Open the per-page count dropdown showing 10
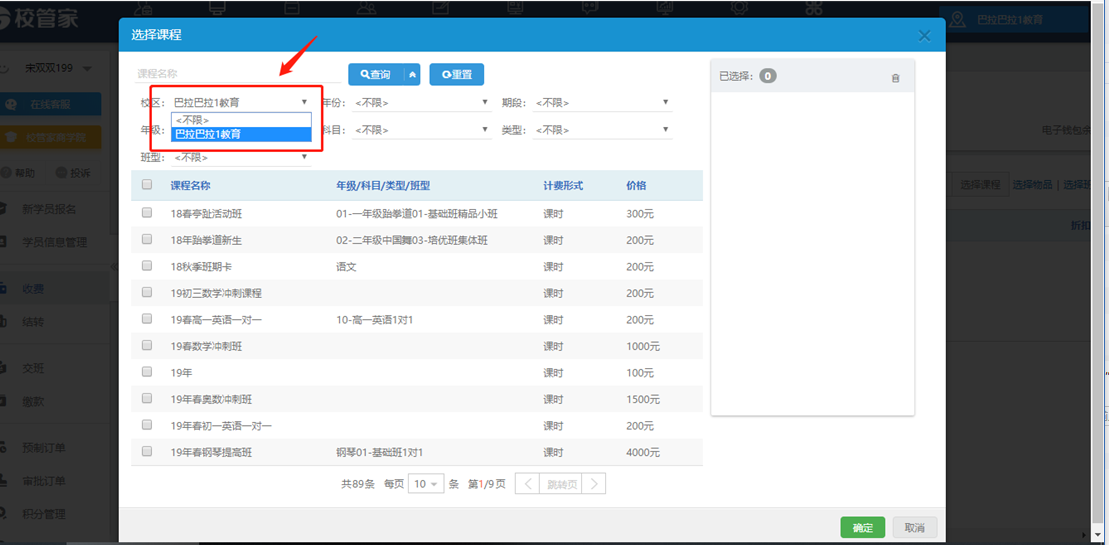The height and width of the screenshot is (545, 1109). (x=426, y=484)
